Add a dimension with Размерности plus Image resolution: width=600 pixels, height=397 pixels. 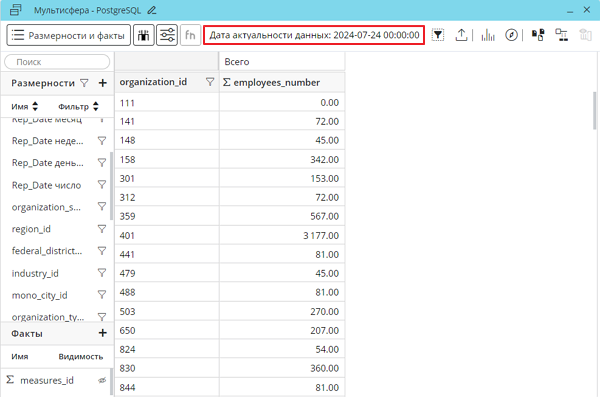pos(103,83)
